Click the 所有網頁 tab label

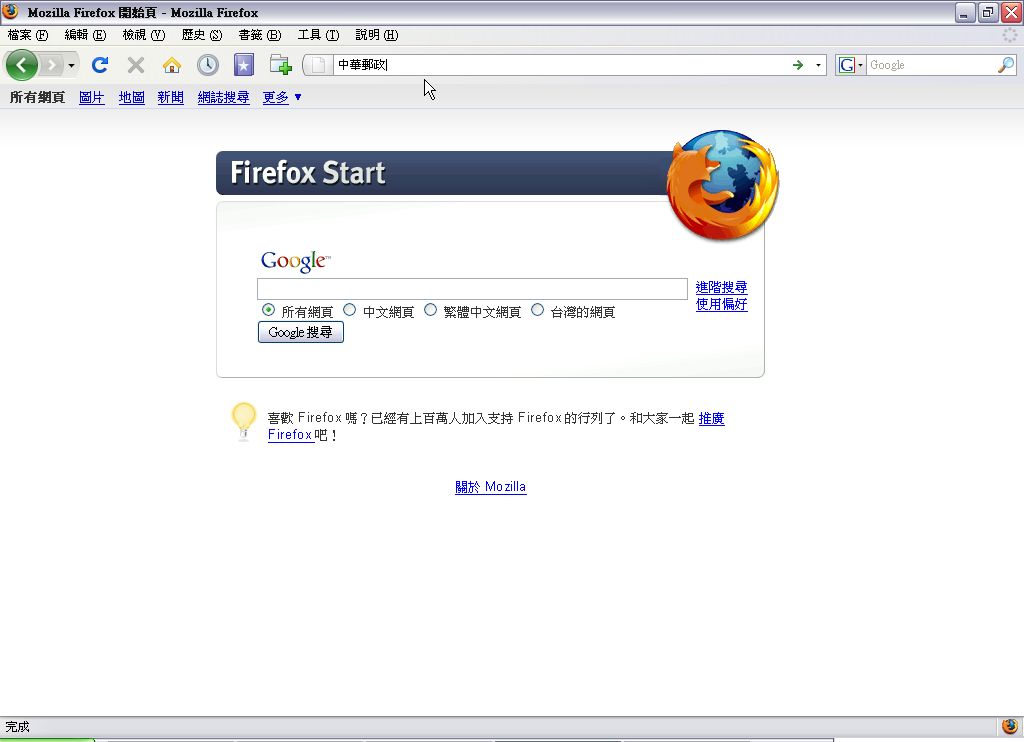(x=37, y=97)
